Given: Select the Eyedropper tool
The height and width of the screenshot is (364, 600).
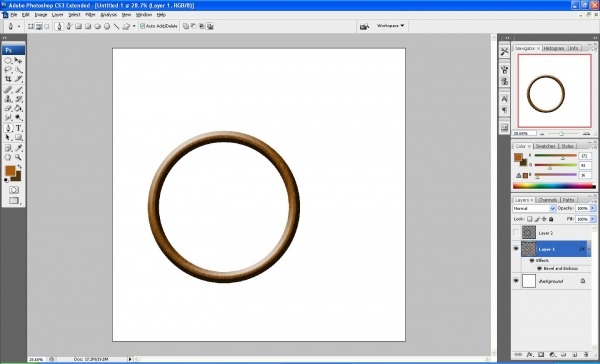Looking at the screenshot, I should coord(18,148).
